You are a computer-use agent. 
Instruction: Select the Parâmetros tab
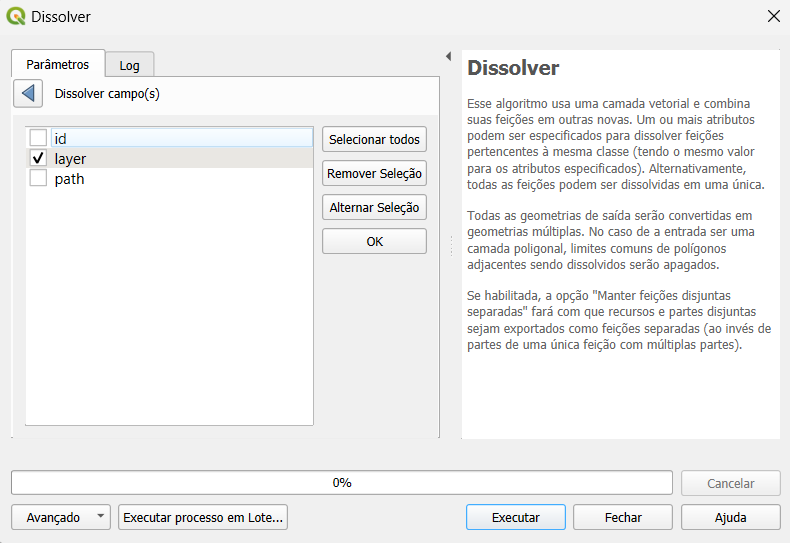point(58,64)
